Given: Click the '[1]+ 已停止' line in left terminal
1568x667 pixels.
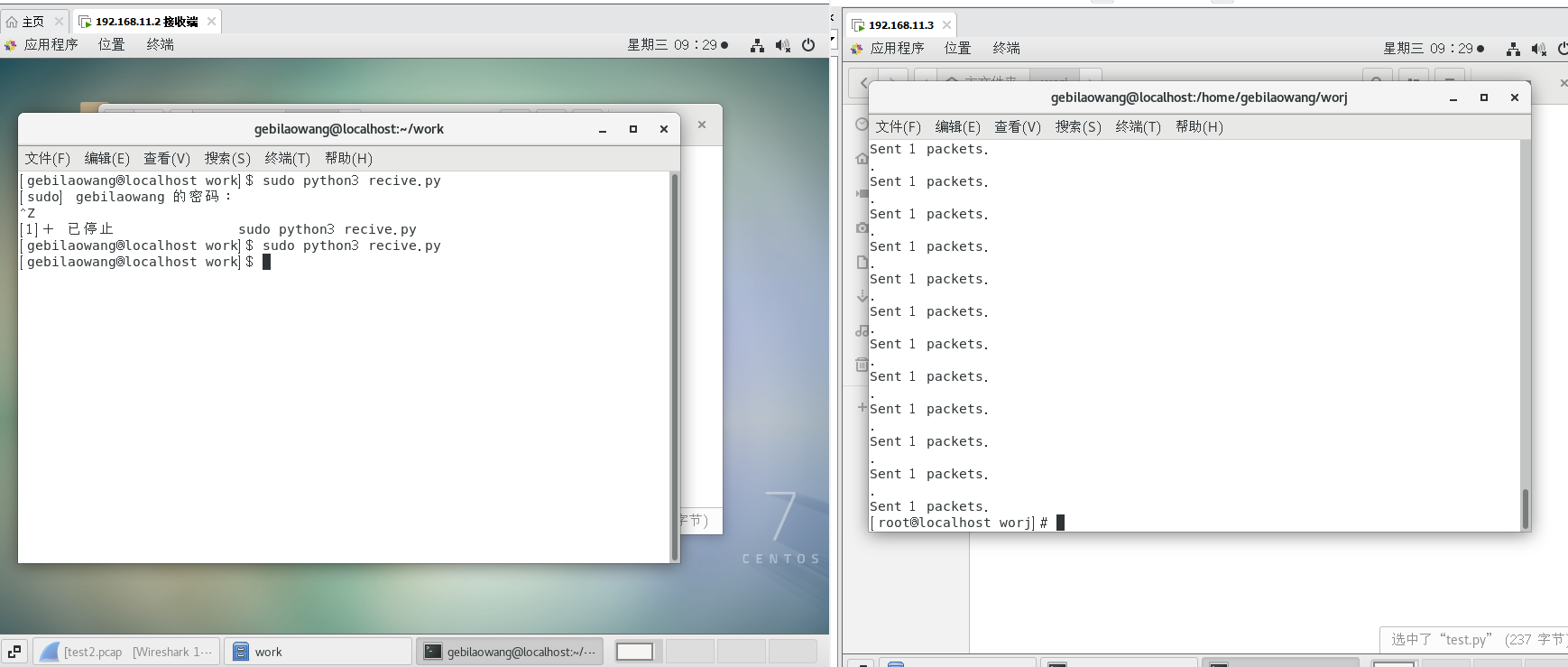Looking at the screenshot, I should (218, 229).
